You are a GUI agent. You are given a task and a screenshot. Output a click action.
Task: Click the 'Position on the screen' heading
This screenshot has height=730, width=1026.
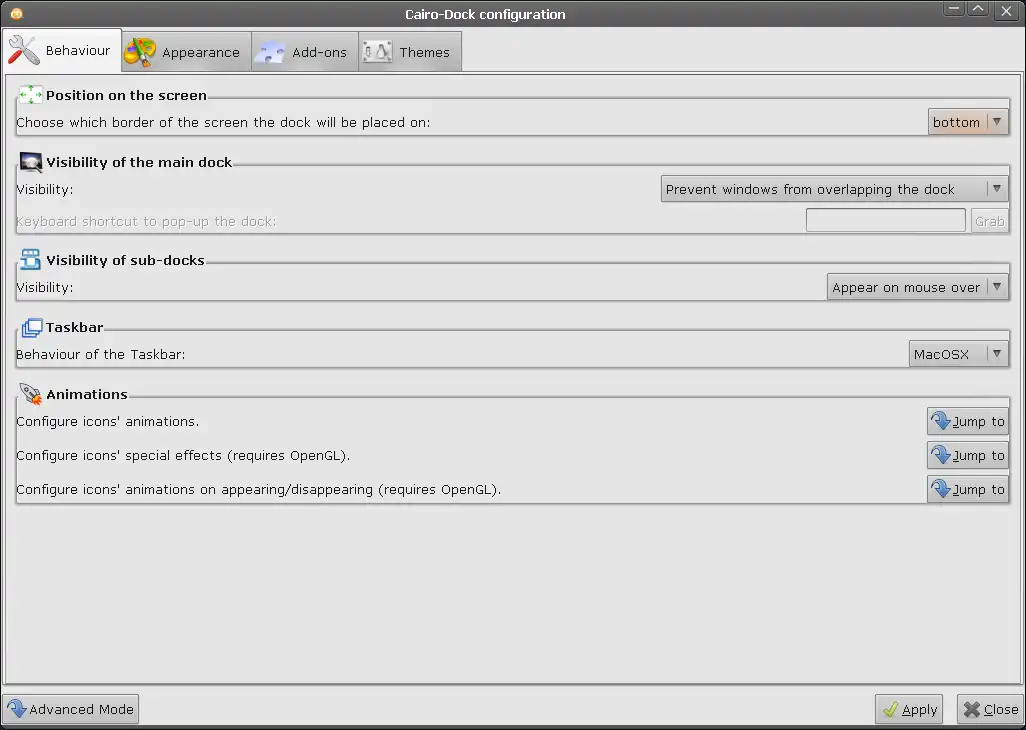pos(126,96)
